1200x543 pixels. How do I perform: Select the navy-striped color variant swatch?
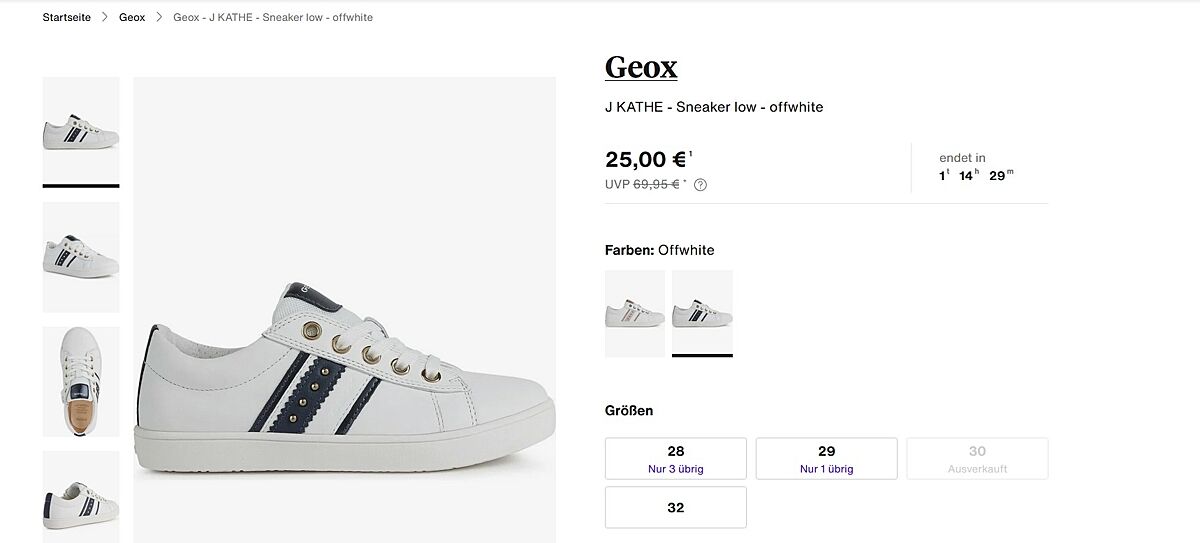click(702, 313)
